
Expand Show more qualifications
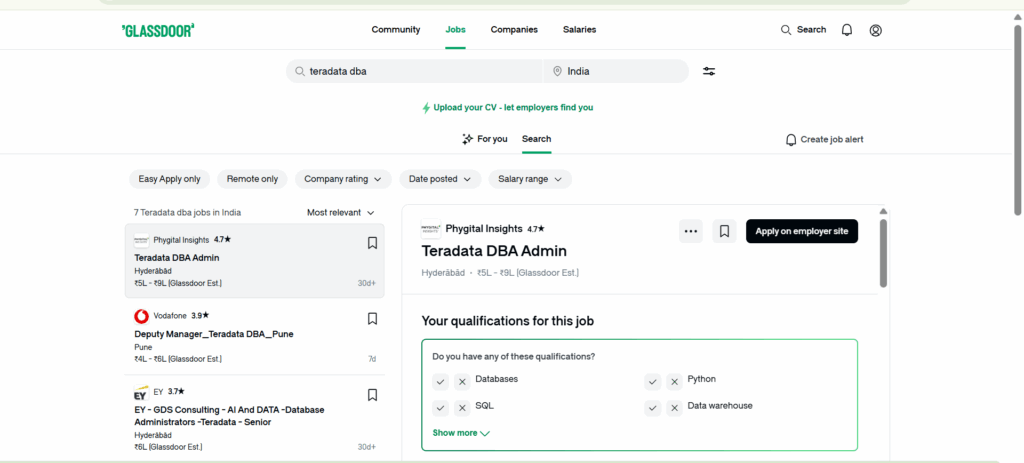(x=461, y=433)
